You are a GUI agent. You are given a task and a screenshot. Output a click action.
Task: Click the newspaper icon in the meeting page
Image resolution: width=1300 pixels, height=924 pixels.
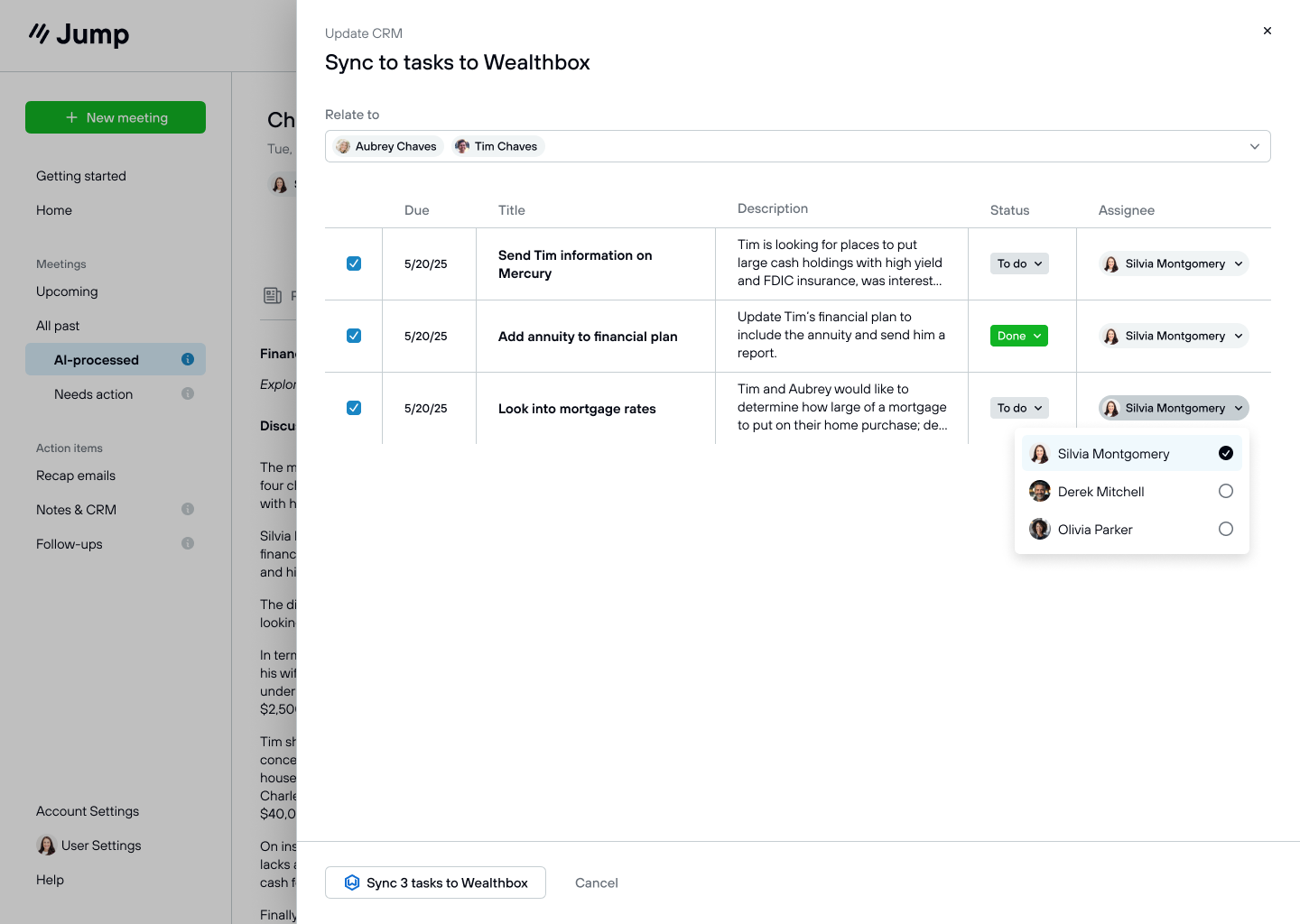(273, 295)
